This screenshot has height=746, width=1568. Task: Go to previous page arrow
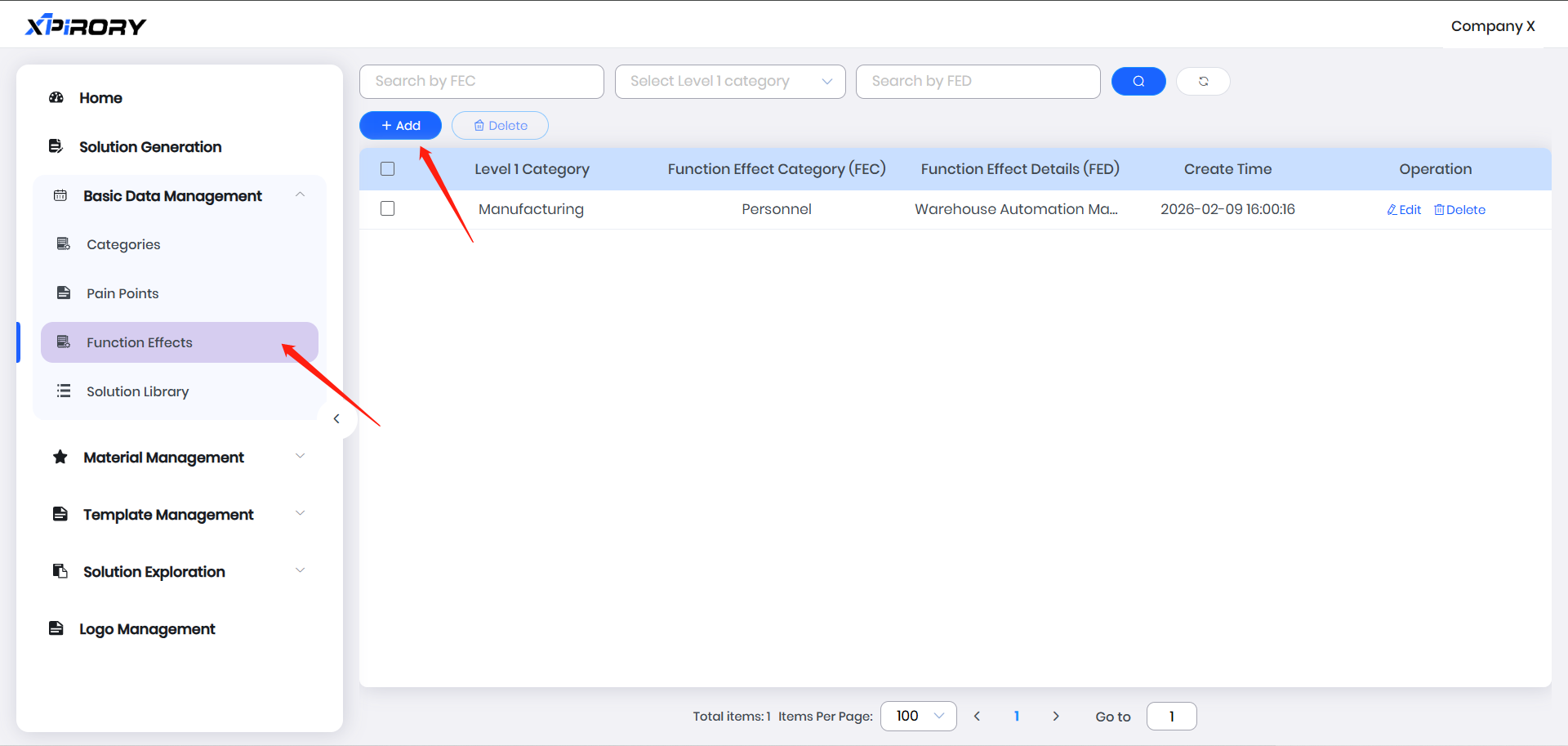click(977, 716)
